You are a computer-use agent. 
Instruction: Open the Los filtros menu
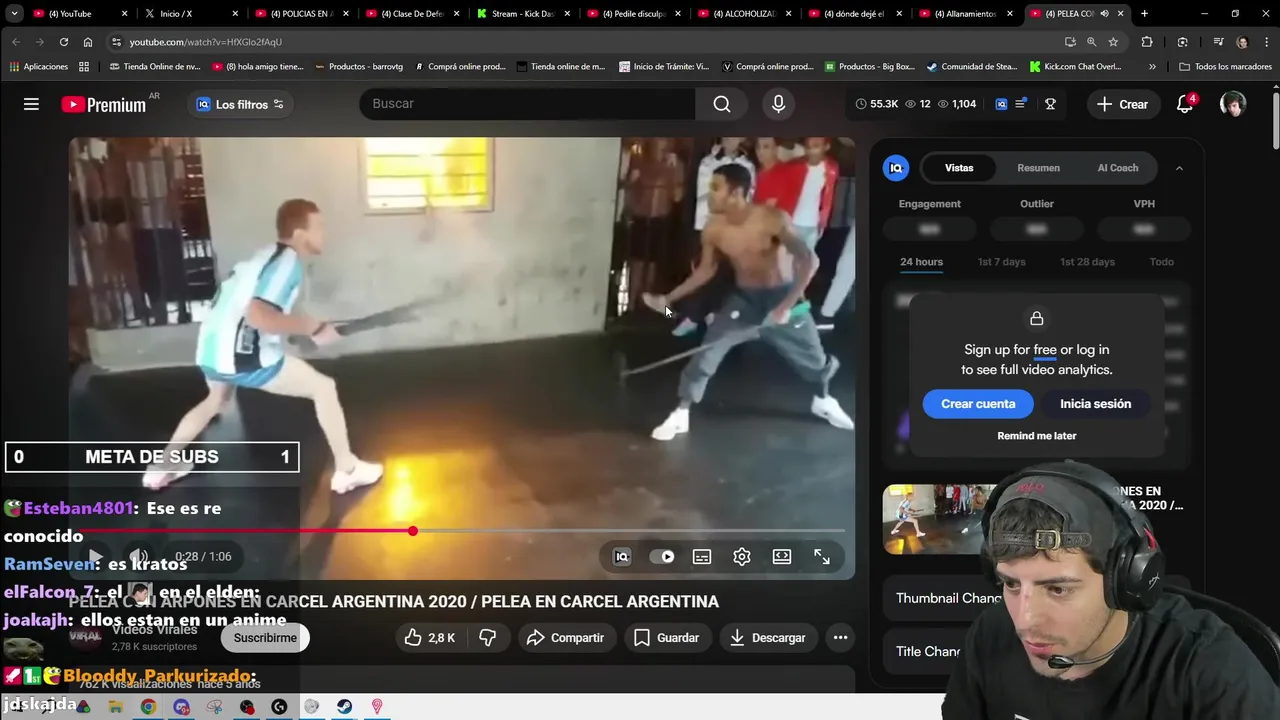[x=240, y=104]
